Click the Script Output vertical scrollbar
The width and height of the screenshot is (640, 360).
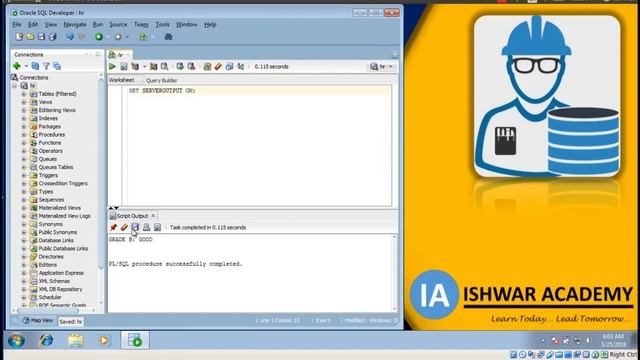click(x=394, y=272)
